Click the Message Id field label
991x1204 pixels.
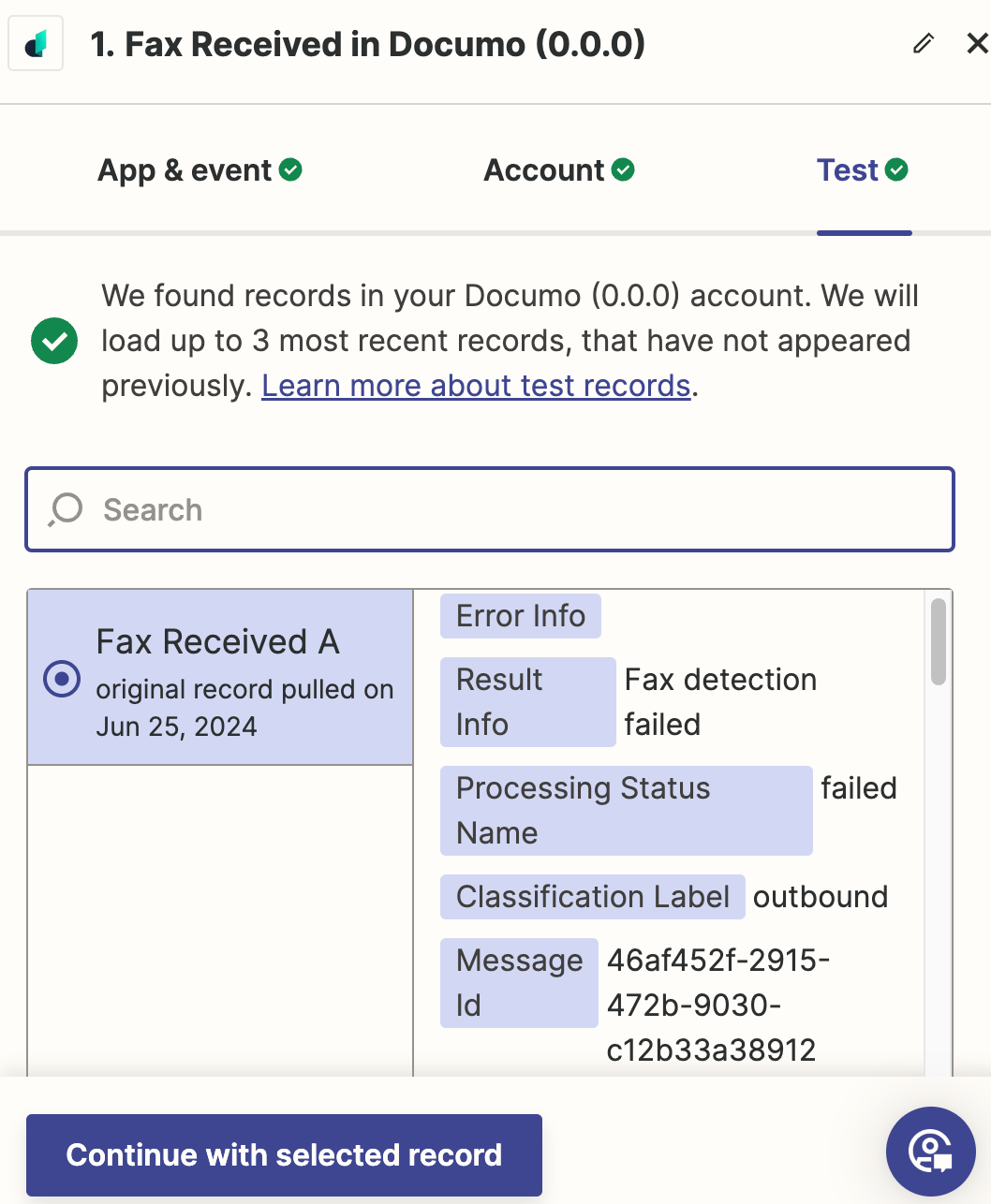[519, 983]
